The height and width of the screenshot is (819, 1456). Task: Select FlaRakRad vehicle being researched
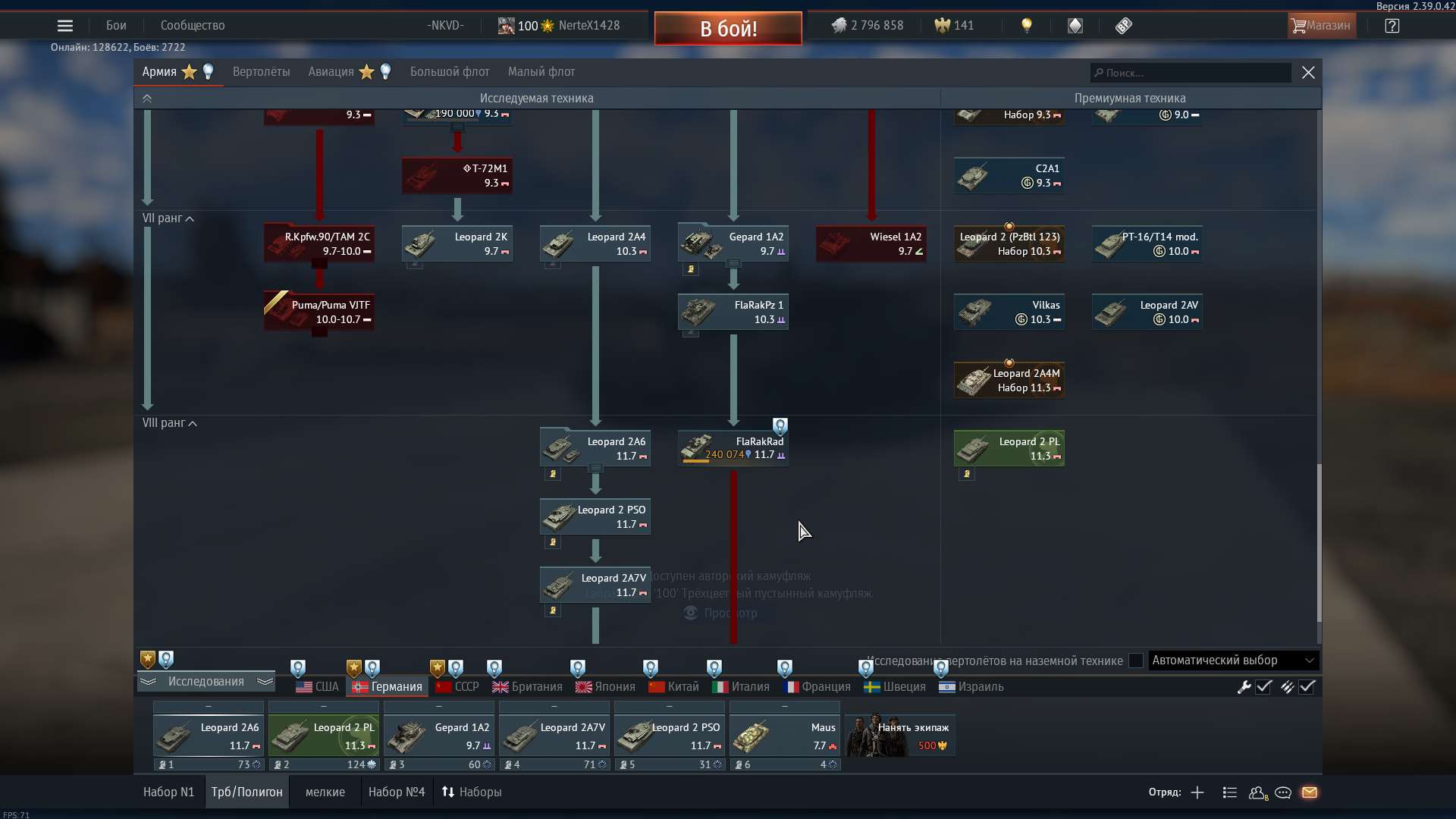click(733, 448)
